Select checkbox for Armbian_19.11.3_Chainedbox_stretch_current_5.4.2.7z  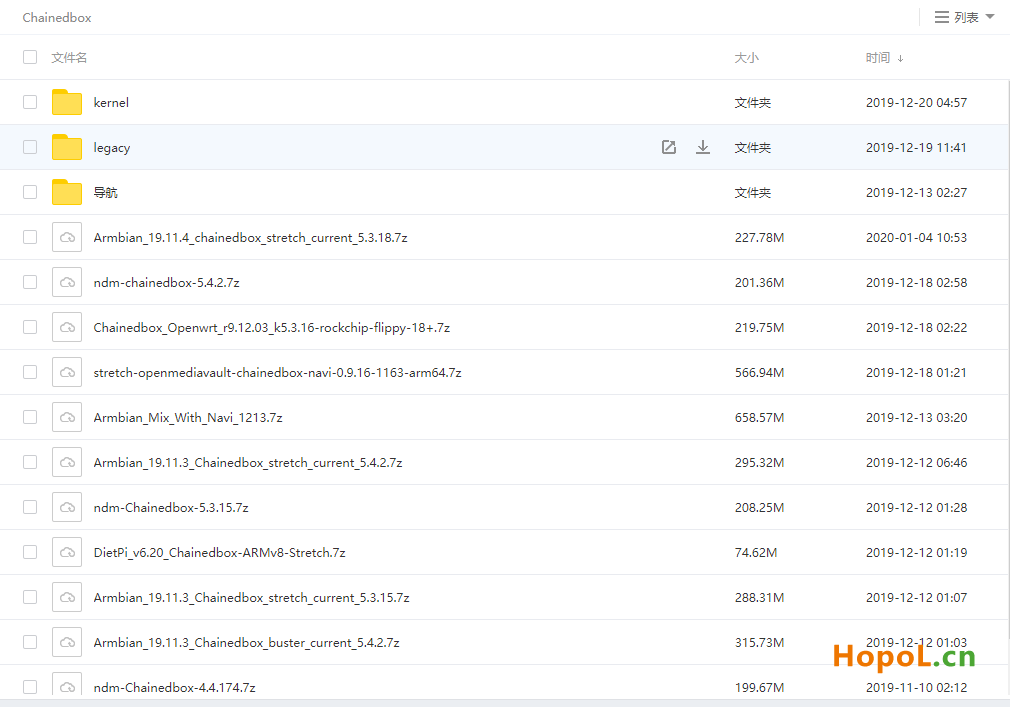point(30,462)
